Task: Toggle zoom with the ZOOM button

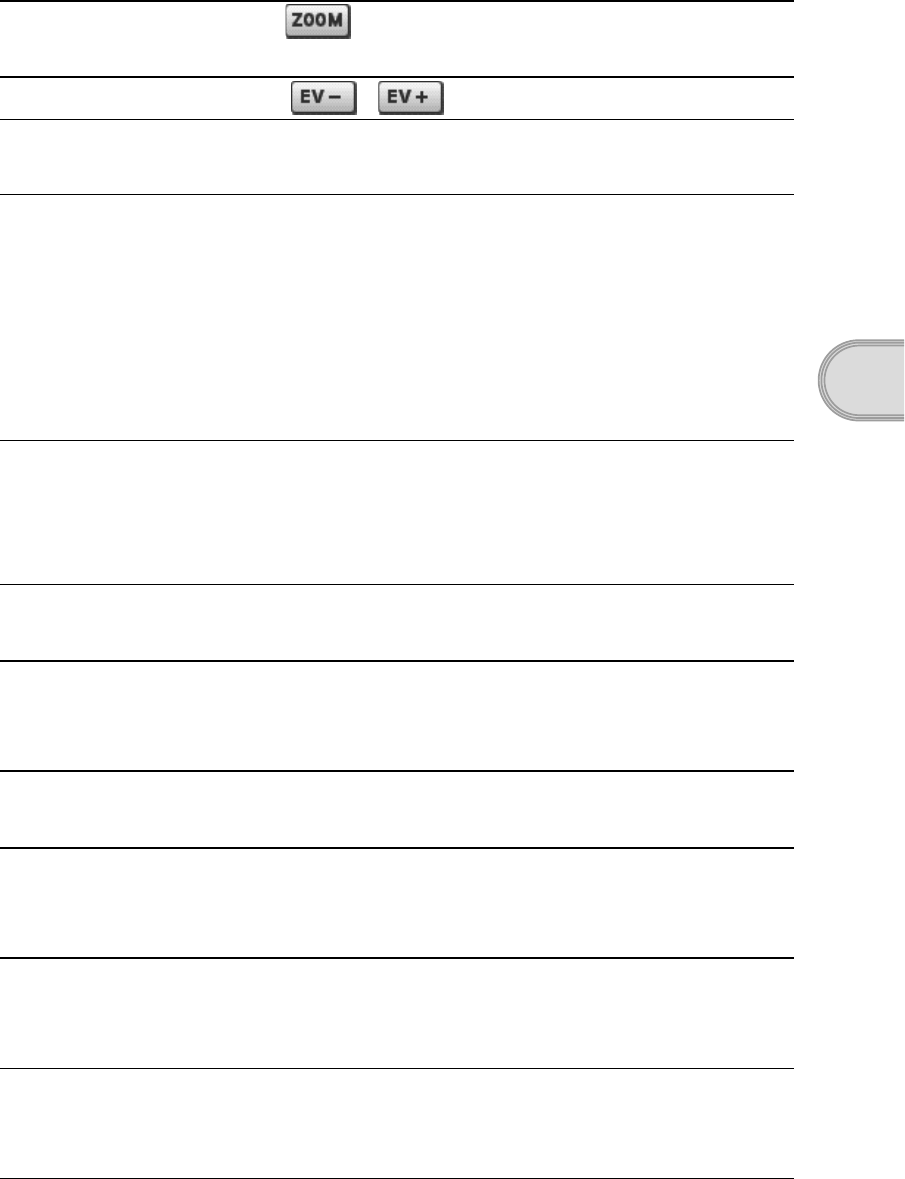Action: pyautogui.click(x=318, y=22)
